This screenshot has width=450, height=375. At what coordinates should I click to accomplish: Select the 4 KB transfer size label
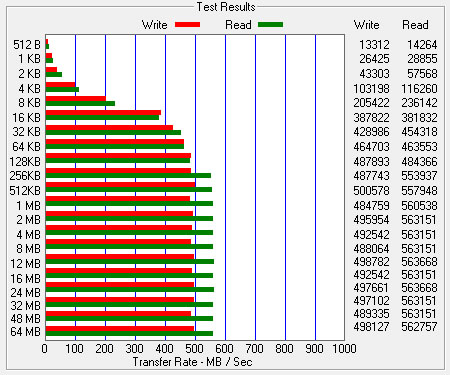[29, 89]
